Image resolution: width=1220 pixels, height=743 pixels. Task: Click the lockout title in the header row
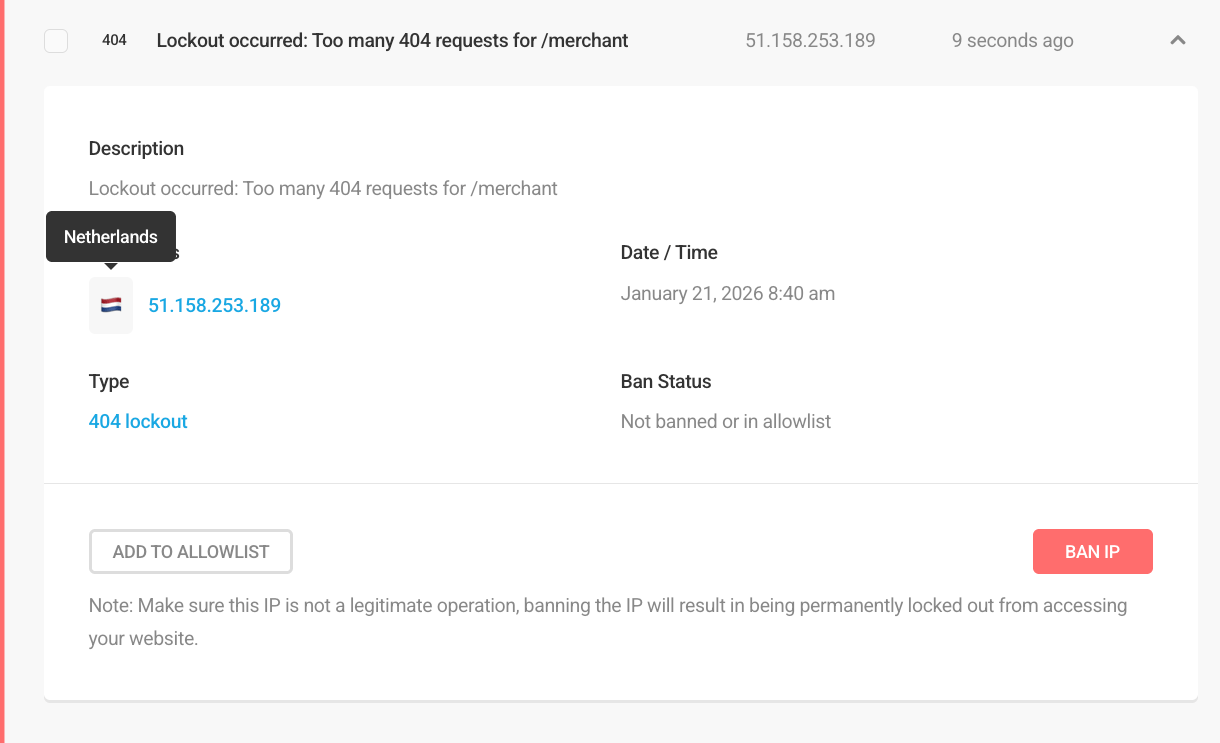[x=392, y=40]
